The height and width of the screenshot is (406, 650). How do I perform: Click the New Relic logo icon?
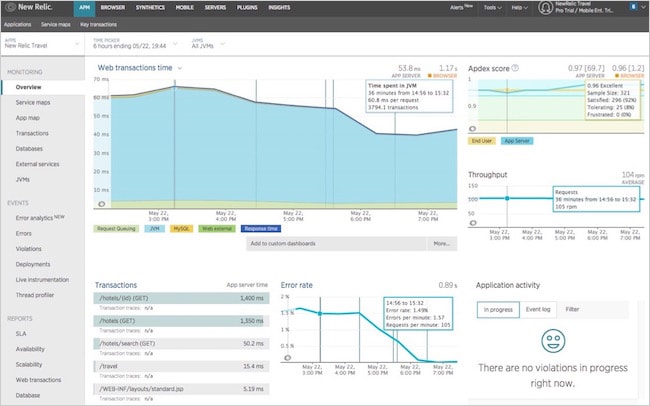point(10,7)
